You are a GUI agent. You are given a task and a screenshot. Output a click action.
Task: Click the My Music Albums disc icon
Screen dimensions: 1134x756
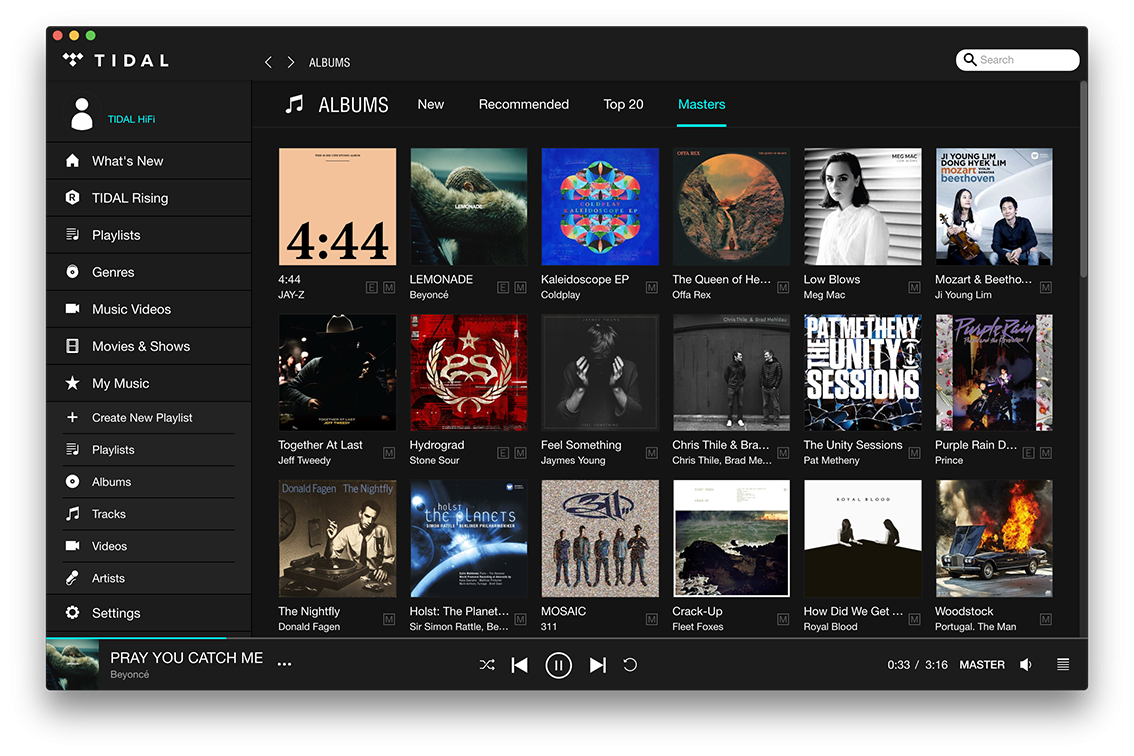[72, 481]
